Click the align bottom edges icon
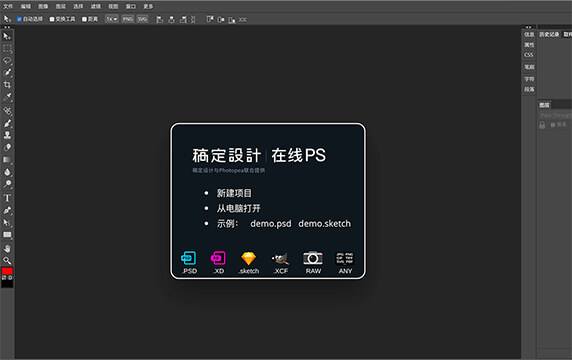572x360 pixels. click(x=232, y=19)
